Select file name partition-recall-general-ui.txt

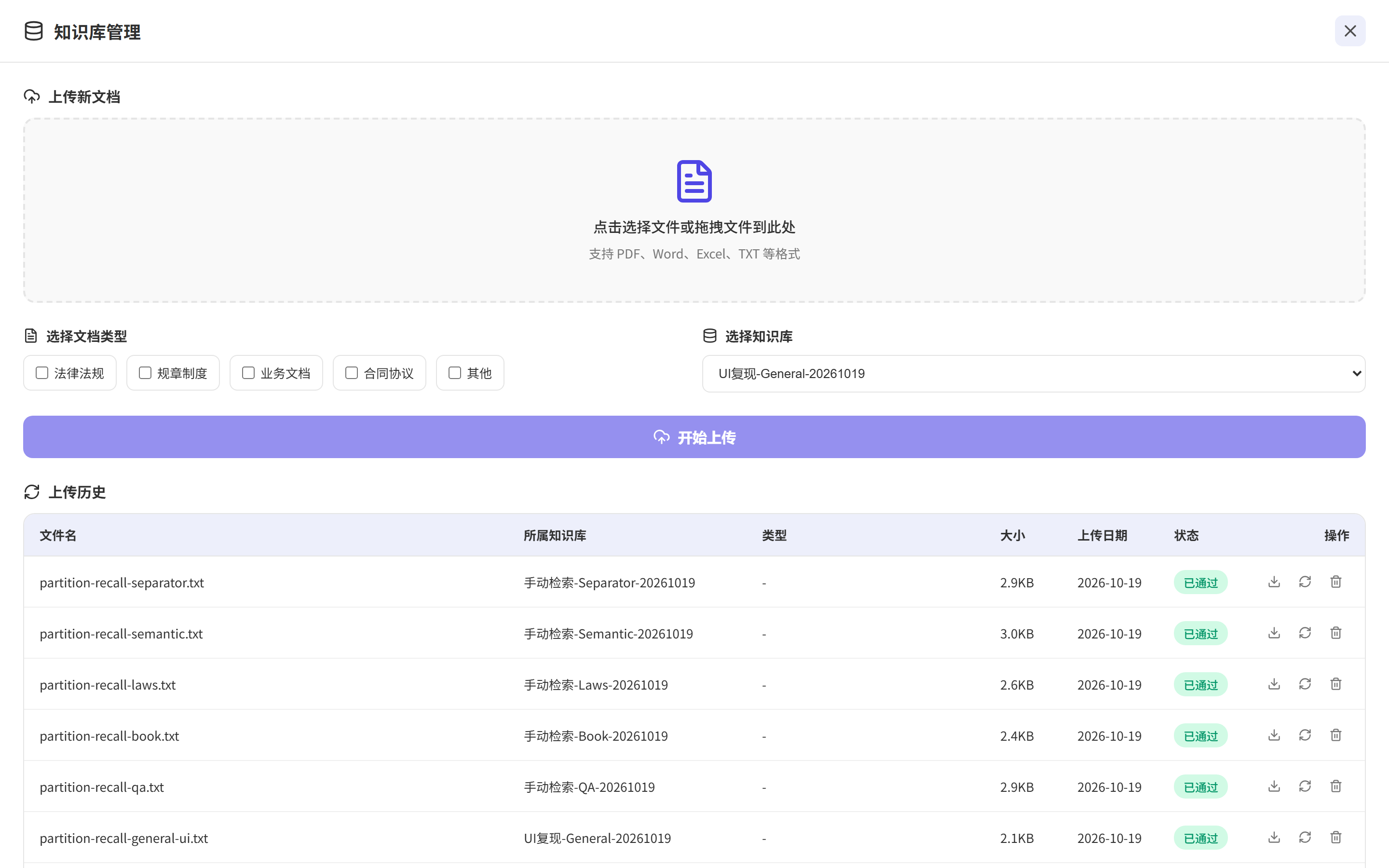point(124,838)
